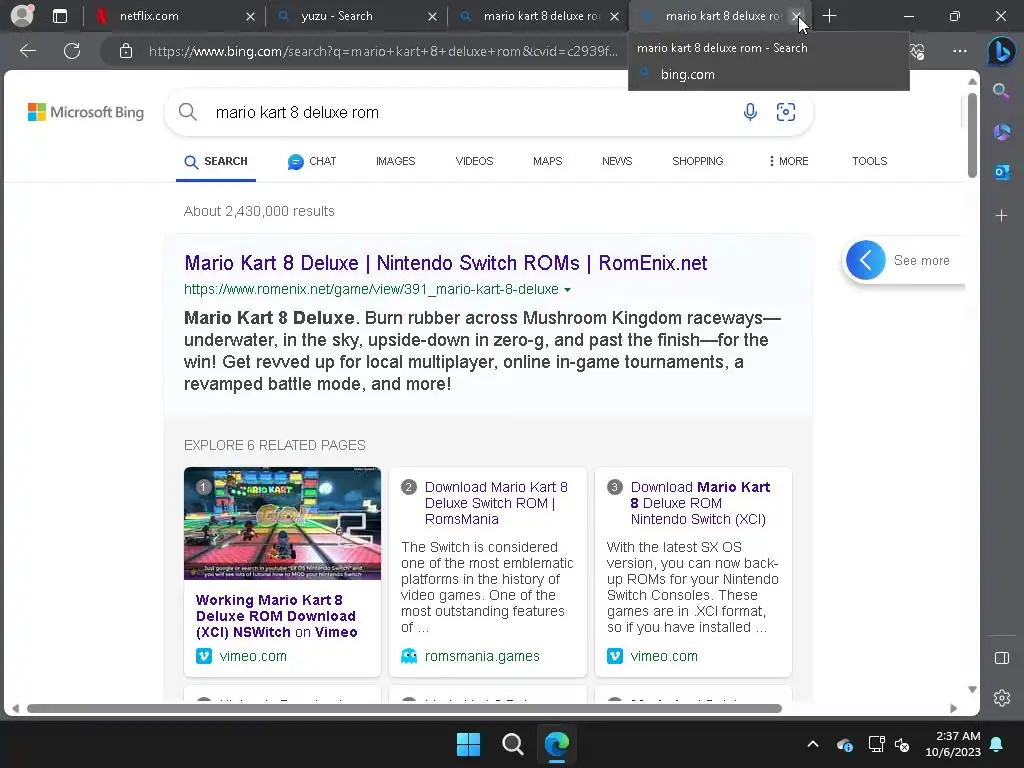Toggle the sidebar layout icon
1024x768 pixels.
click(1002, 658)
